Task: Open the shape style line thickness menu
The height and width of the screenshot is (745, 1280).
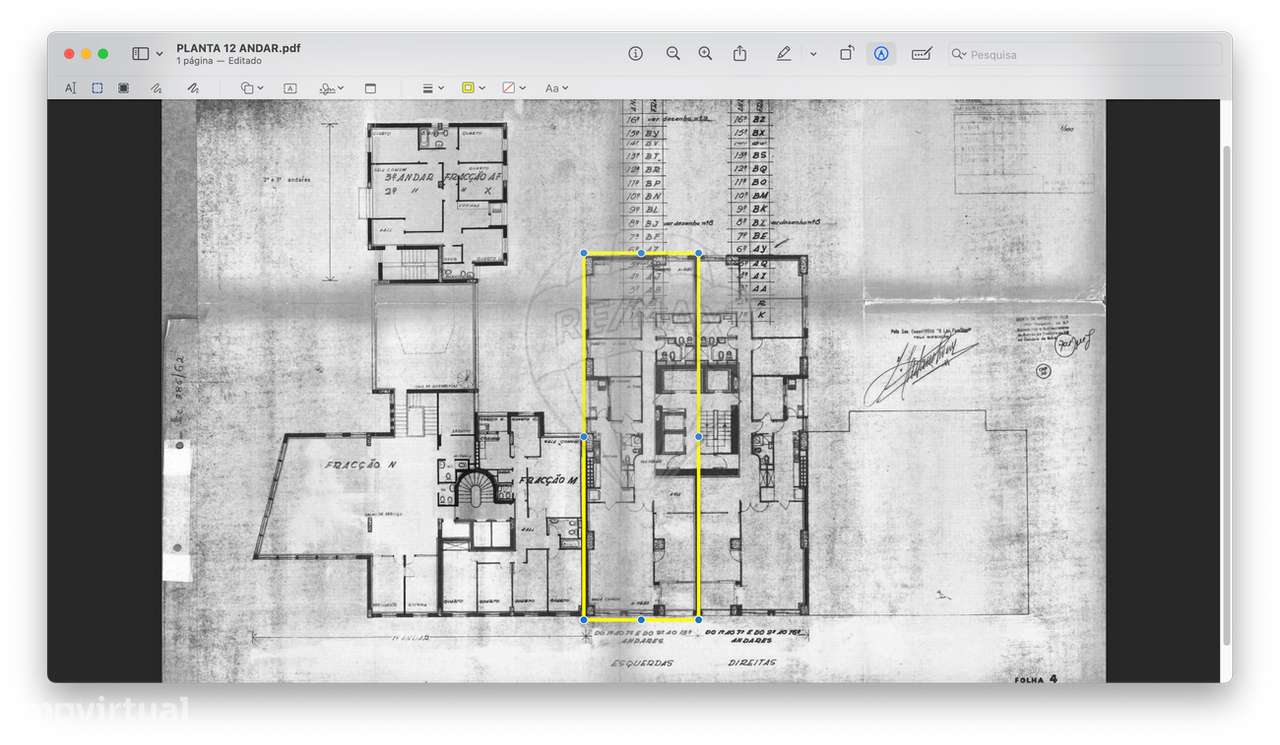Action: tap(432, 88)
